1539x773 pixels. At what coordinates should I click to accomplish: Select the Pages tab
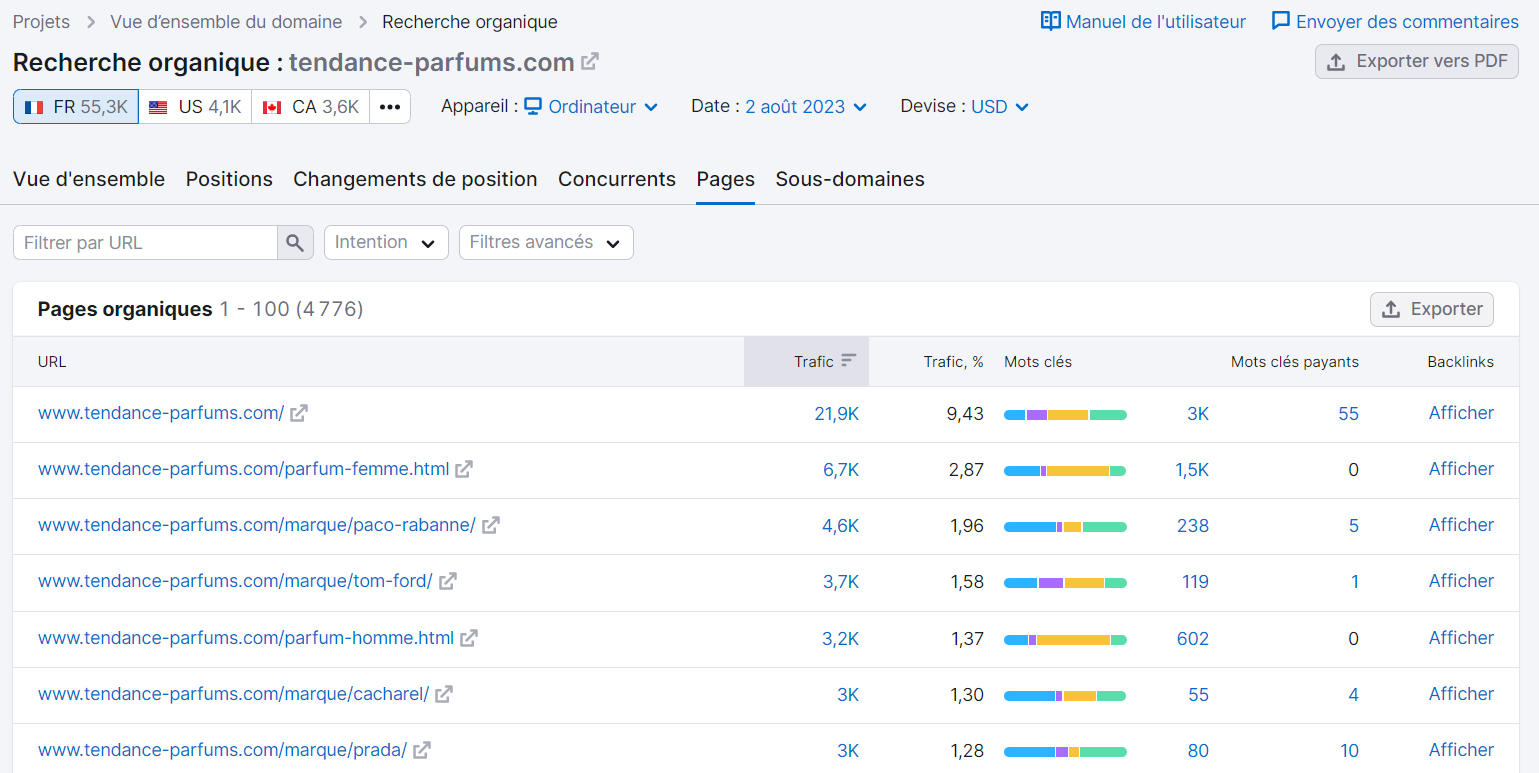point(726,179)
